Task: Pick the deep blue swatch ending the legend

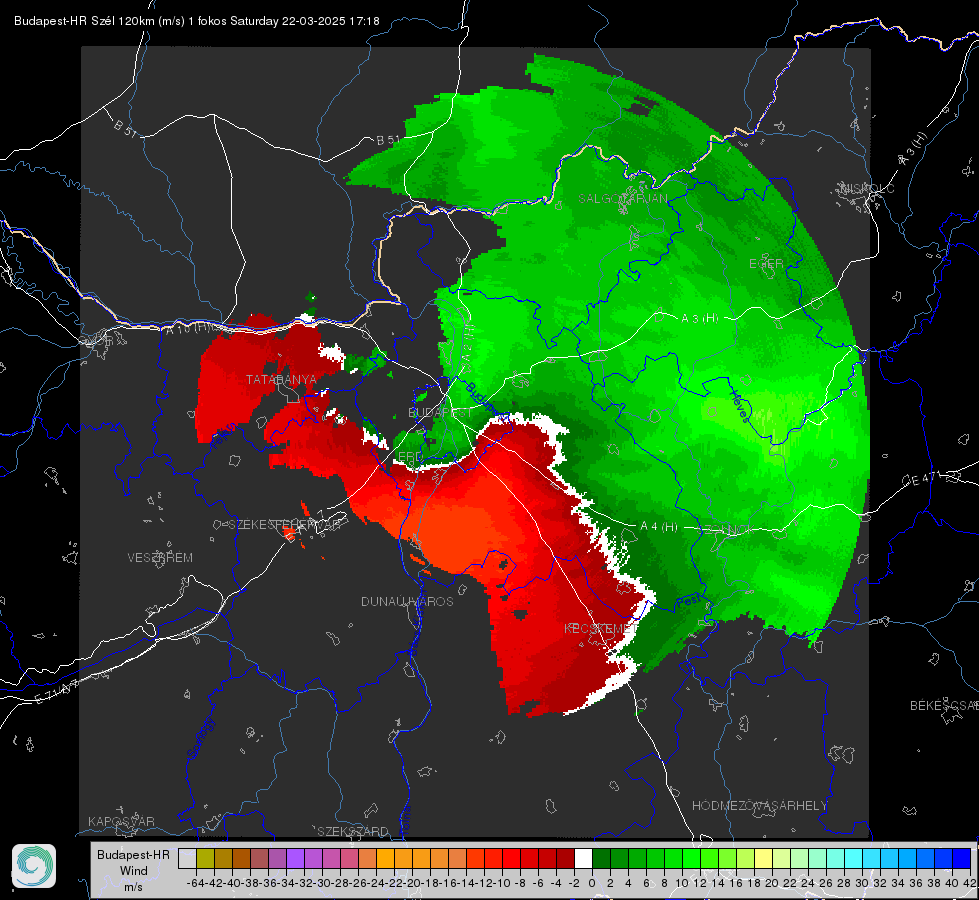Action: (962, 858)
